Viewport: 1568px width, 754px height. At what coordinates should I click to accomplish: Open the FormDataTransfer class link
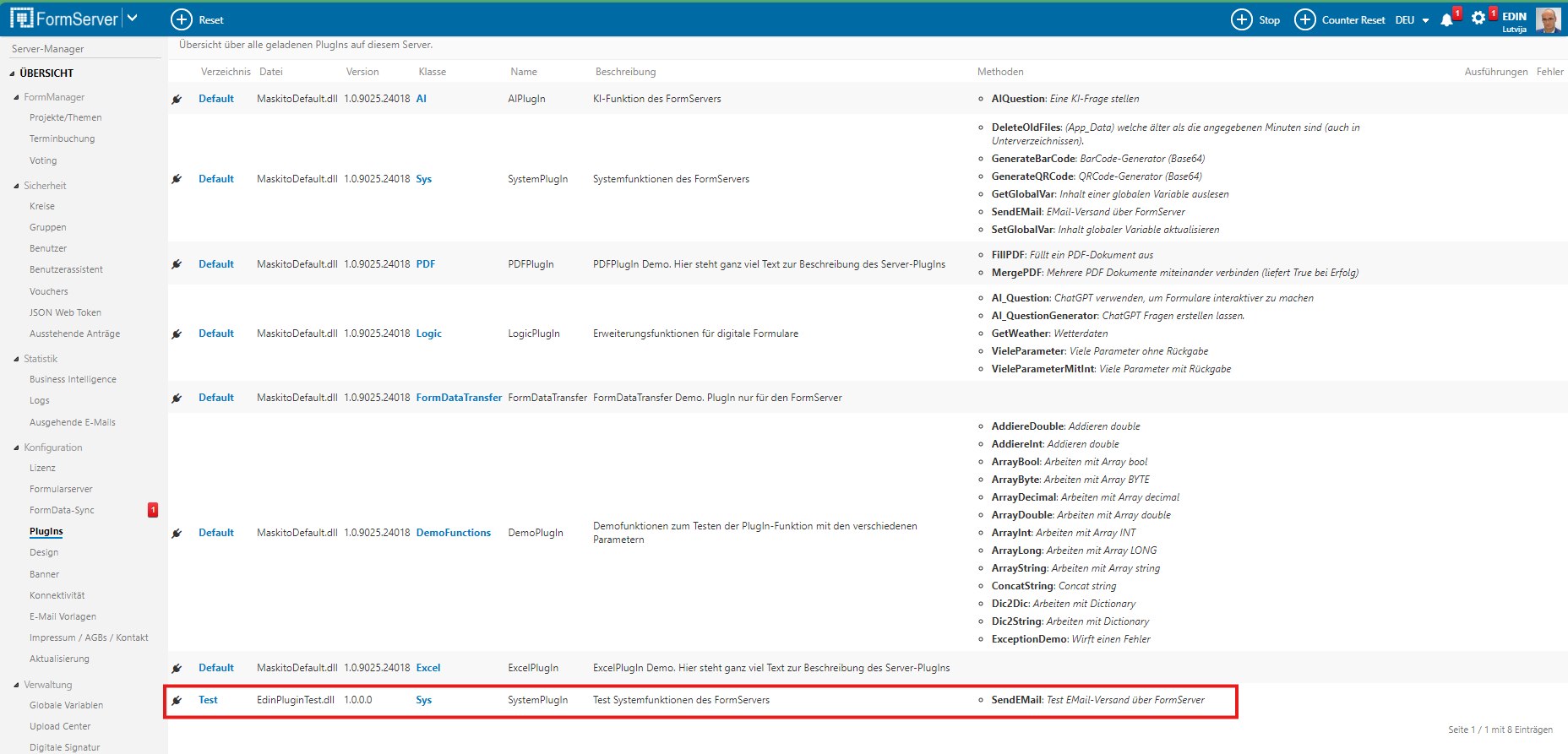pos(459,398)
